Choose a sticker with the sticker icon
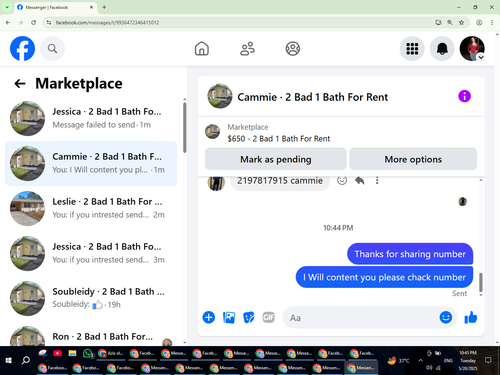The width and height of the screenshot is (500, 375). pyautogui.click(x=249, y=317)
